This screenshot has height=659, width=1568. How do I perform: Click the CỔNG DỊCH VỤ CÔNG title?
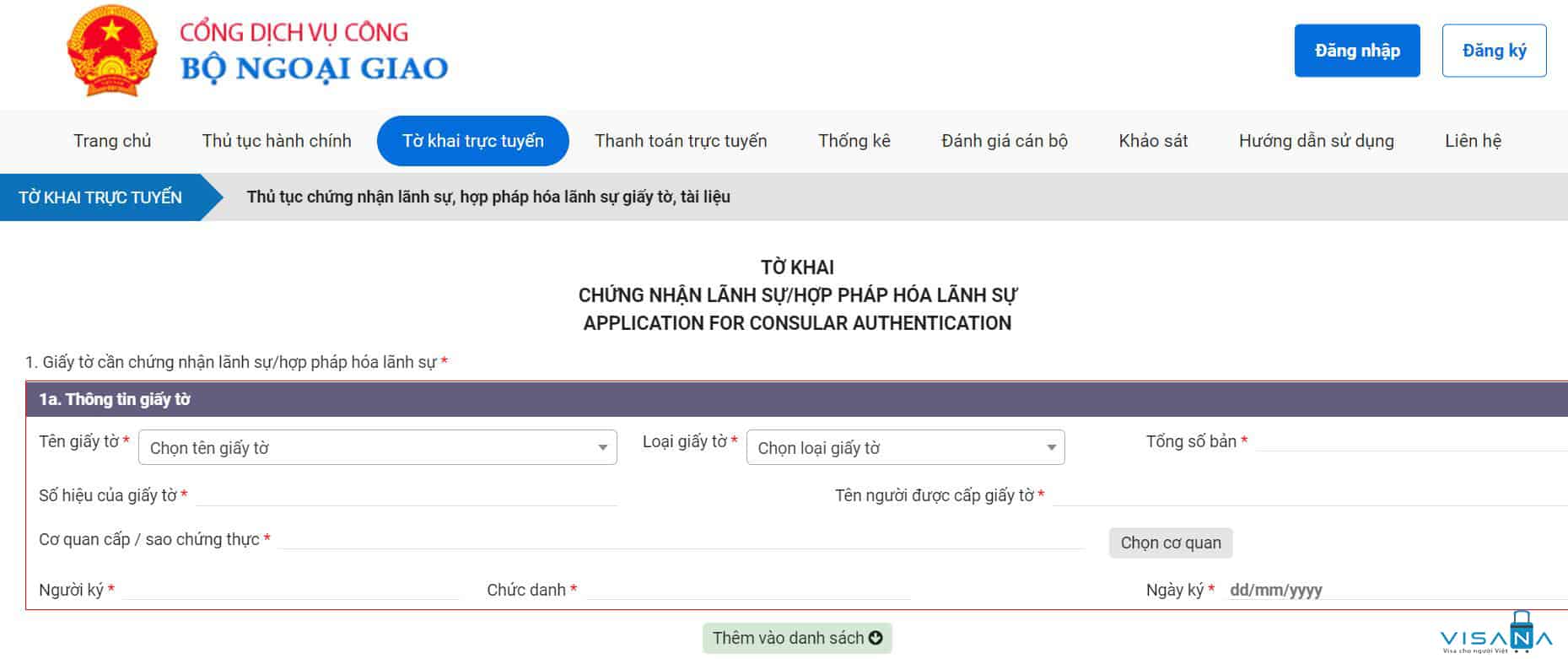click(x=294, y=32)
